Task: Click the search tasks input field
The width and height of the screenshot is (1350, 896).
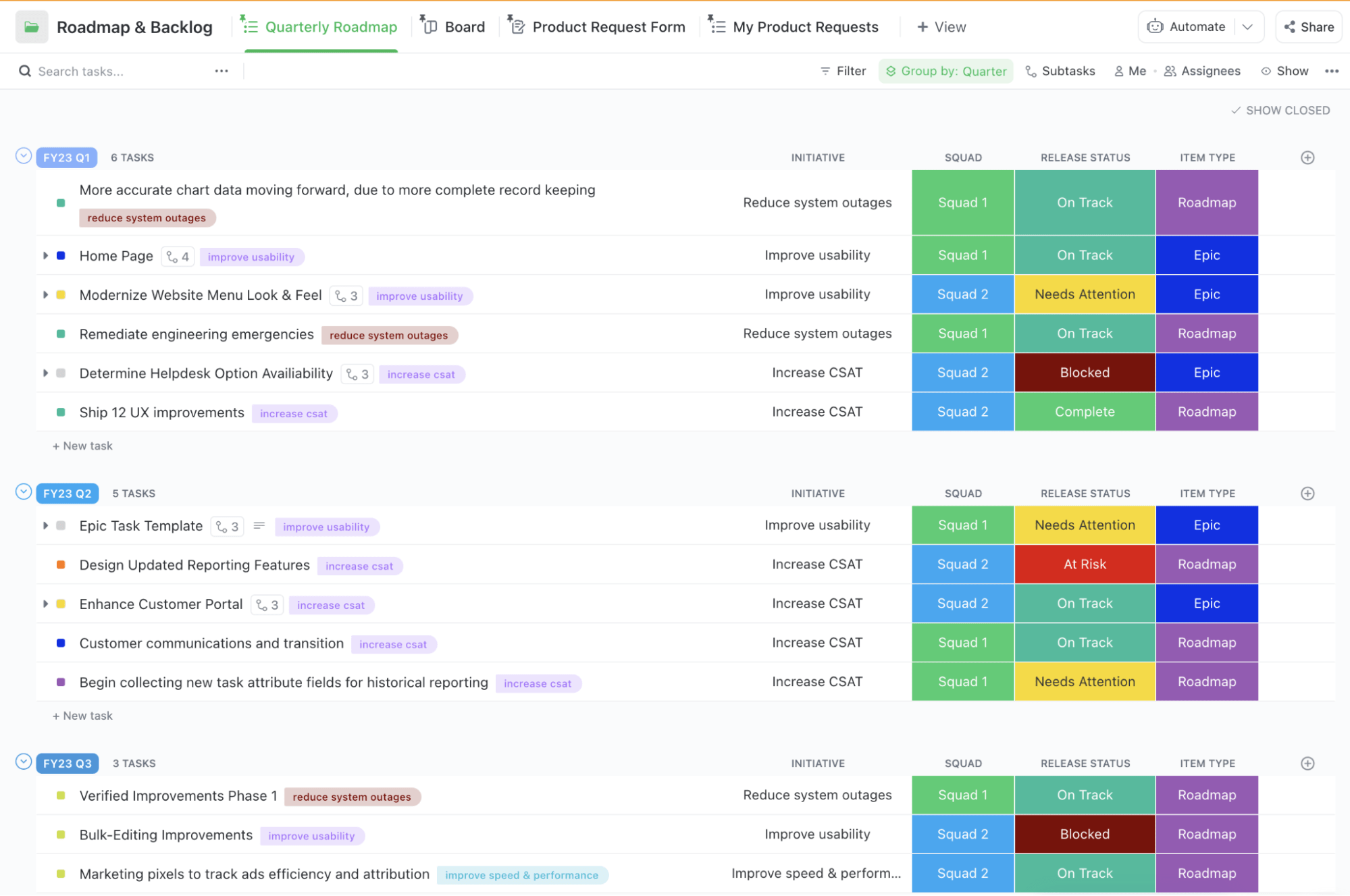Action: pyautogui.click(x=111, y=70)
